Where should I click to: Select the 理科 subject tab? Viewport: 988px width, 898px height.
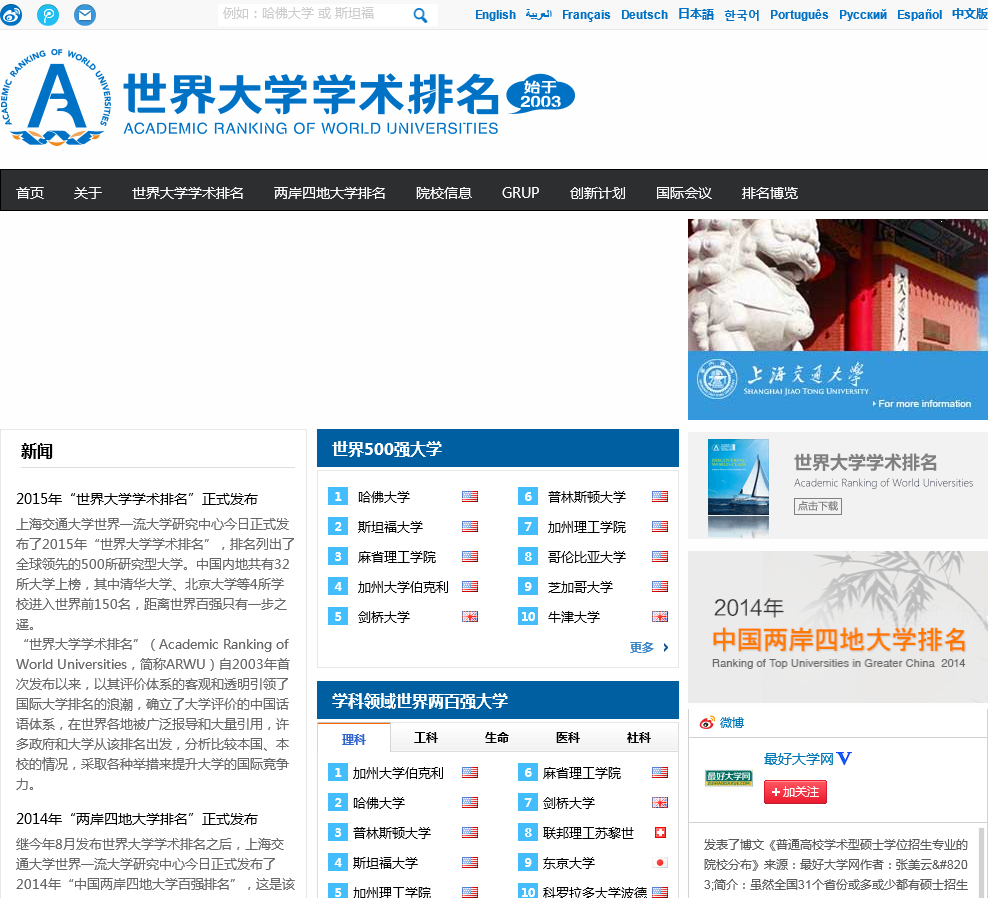(354, 739)
